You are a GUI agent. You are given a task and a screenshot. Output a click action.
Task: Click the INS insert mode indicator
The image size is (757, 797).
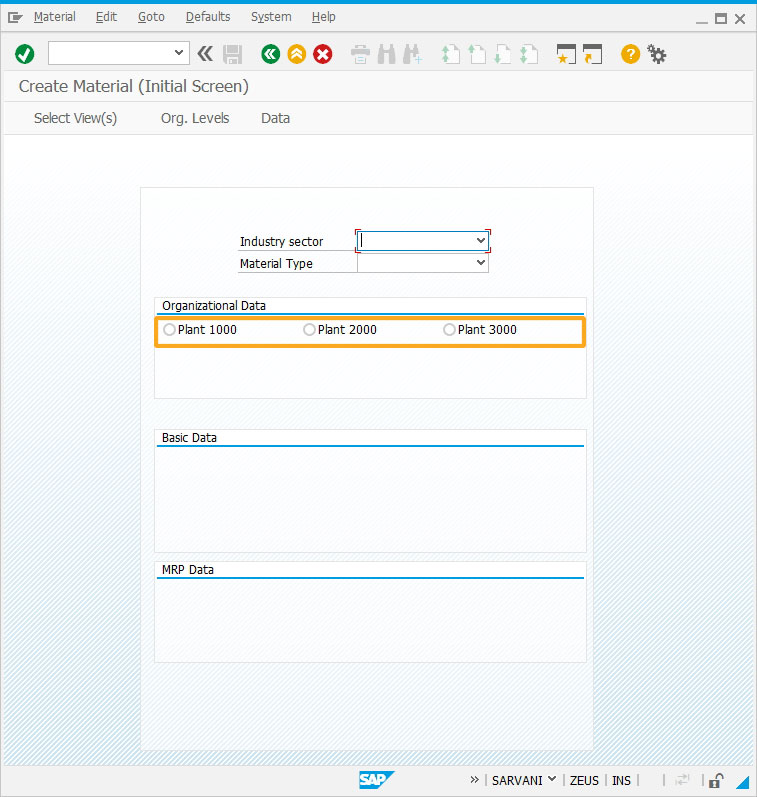(621, 780)
